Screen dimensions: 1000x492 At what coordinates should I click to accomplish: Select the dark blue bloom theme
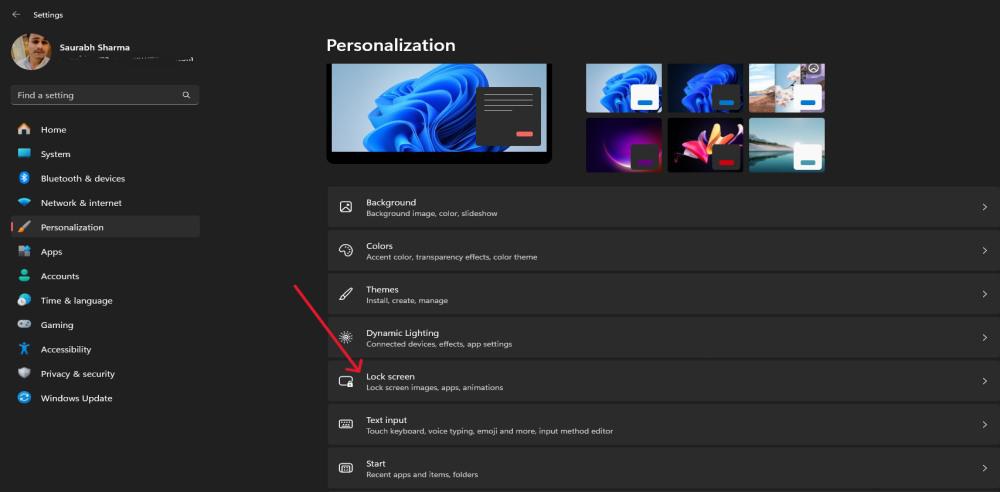705,88
